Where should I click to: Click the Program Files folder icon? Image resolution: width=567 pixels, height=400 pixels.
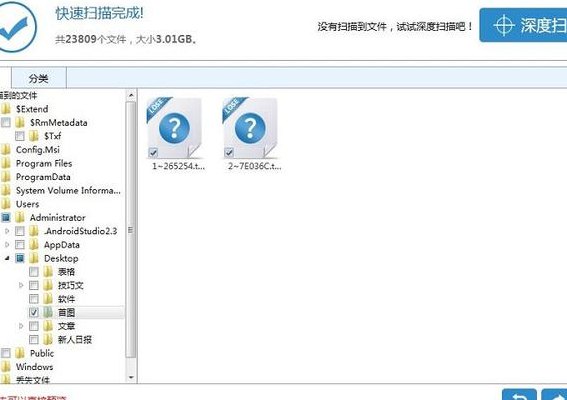point(6,163)
